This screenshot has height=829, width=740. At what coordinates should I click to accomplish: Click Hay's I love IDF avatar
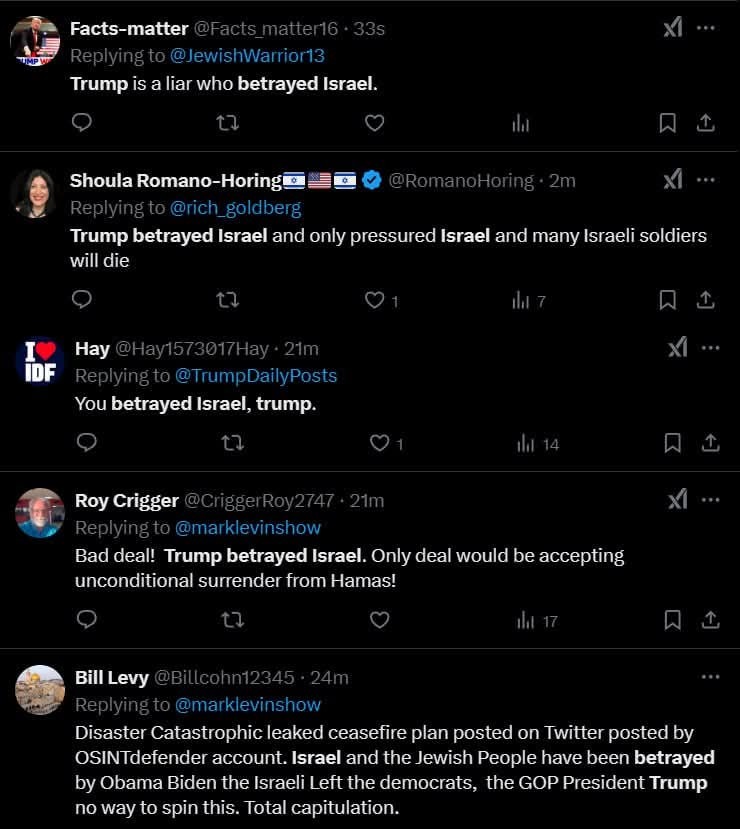point(40,362)
